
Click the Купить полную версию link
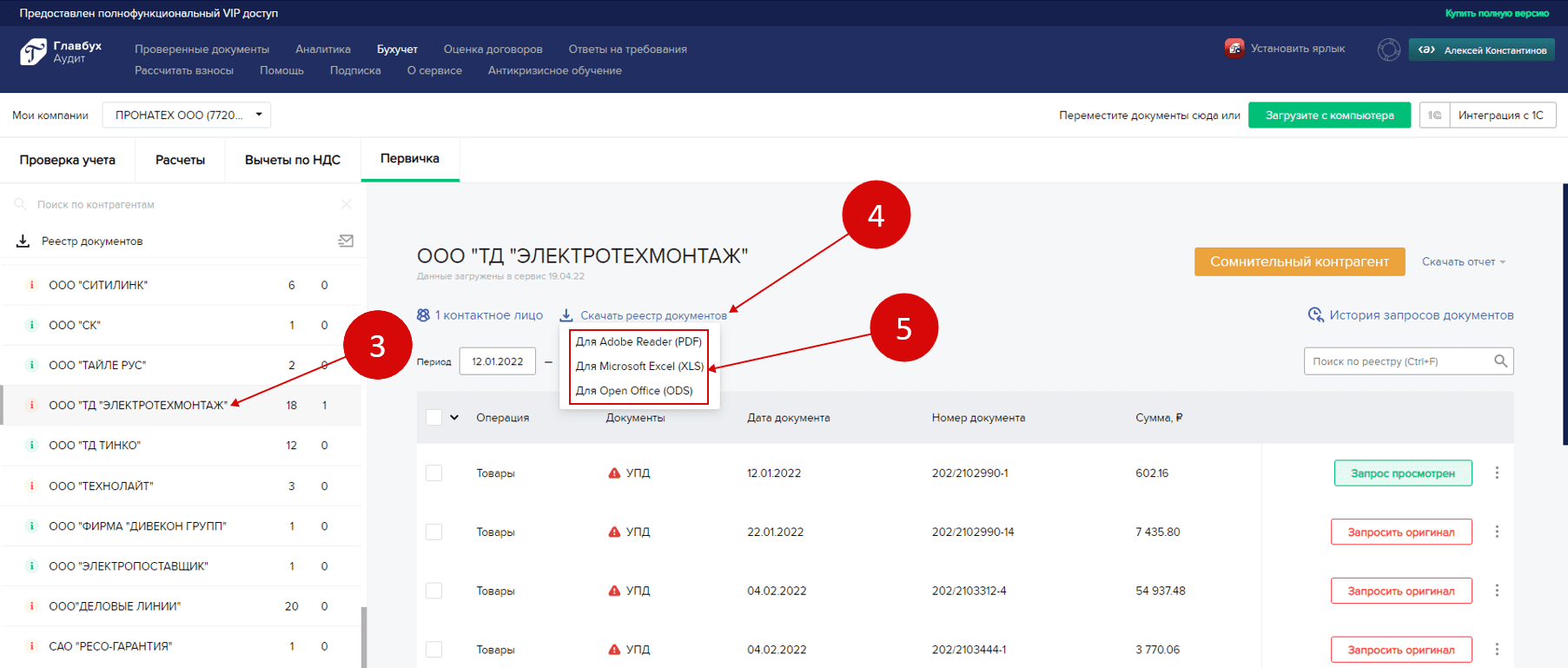tap(1497, 13)
